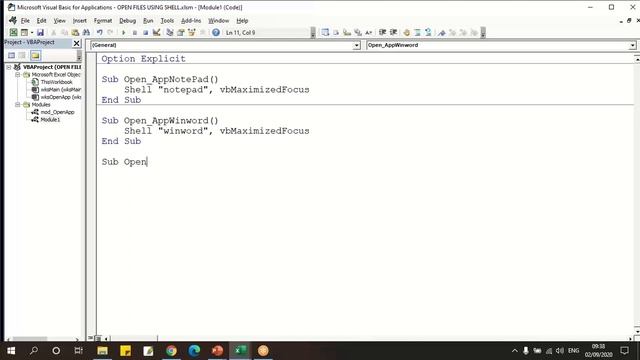
Task: Click the Shell "winword" code line
Action: 217,131
